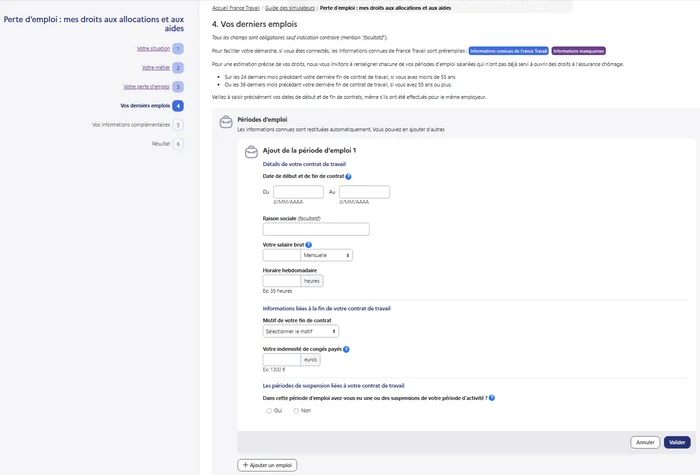This screenshot has width=700, height=475.
Task: Focus the Raison sociale field
Action: tap(316, 229)
